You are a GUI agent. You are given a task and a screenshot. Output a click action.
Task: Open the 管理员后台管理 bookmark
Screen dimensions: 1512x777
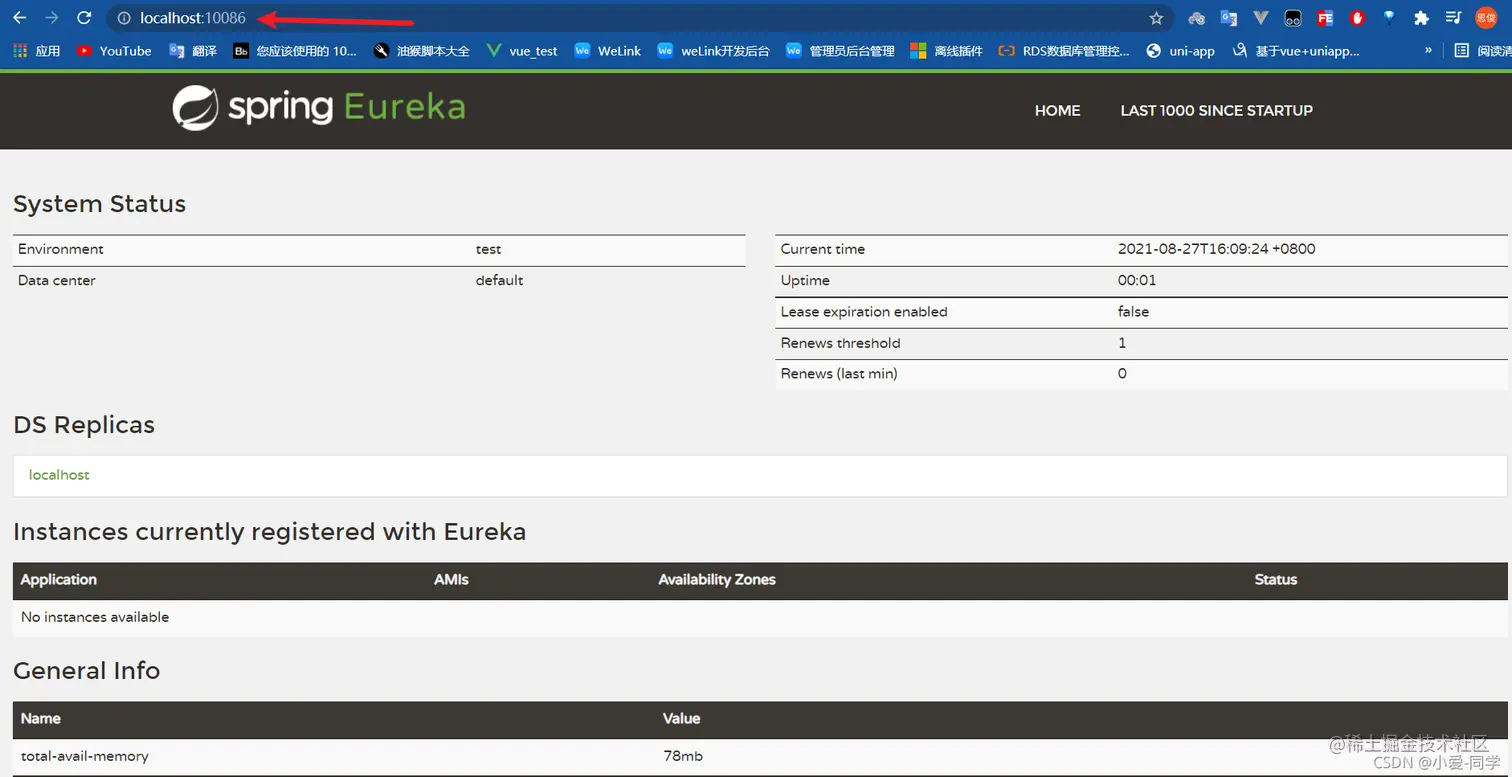click(840, 51)
